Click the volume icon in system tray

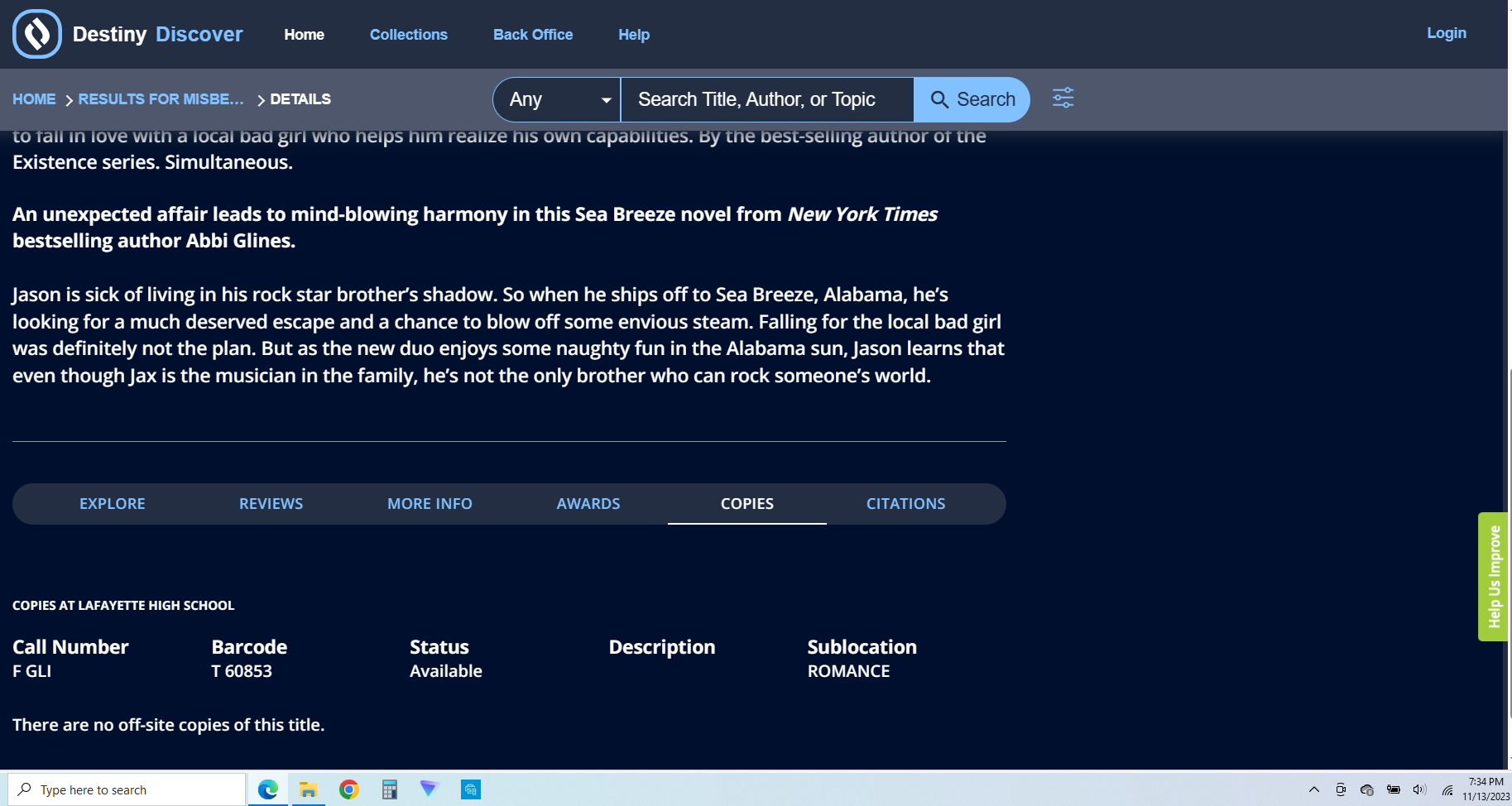tap(1420, 789)
